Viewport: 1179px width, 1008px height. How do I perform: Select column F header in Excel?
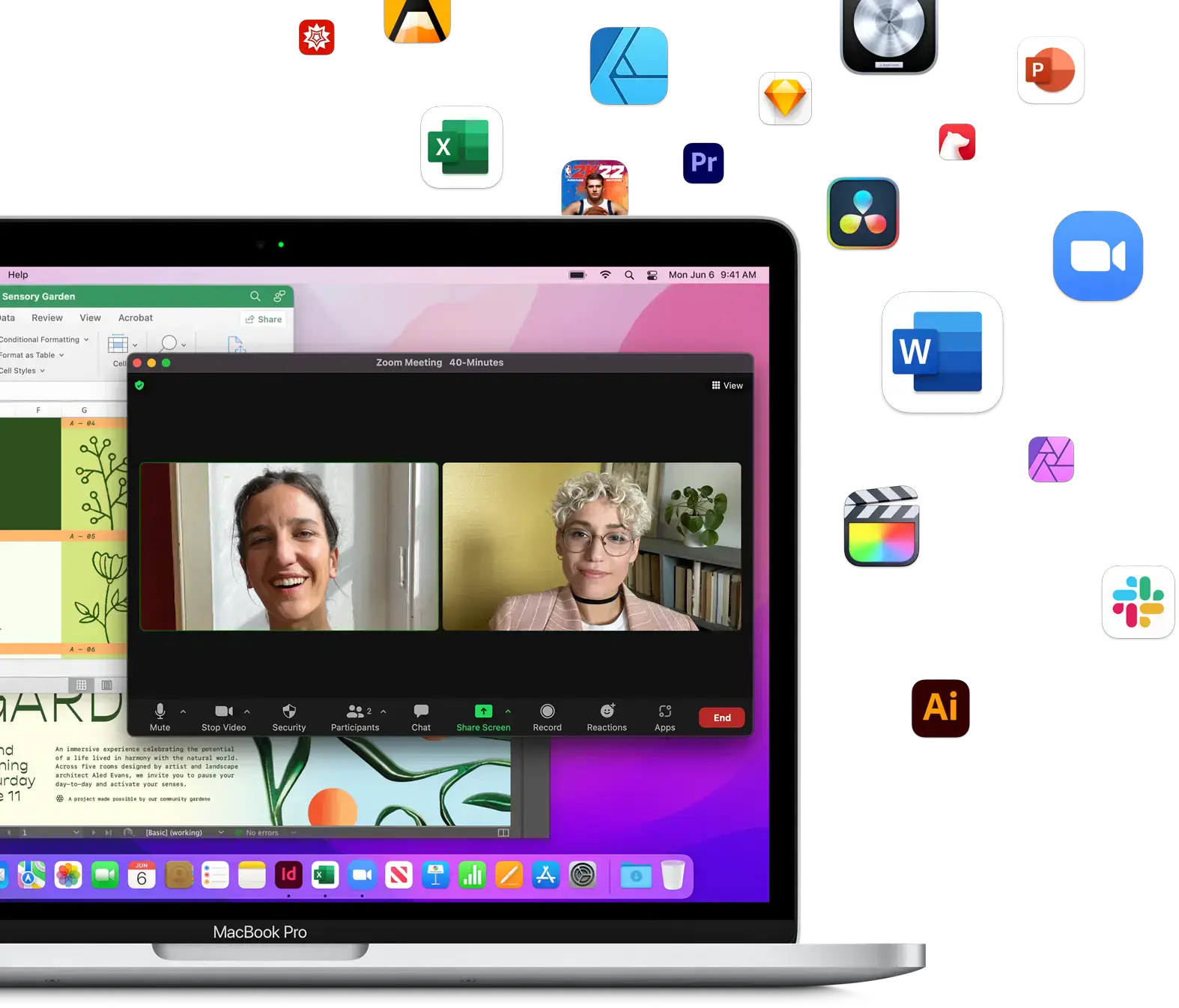click(x=38, y=410)
